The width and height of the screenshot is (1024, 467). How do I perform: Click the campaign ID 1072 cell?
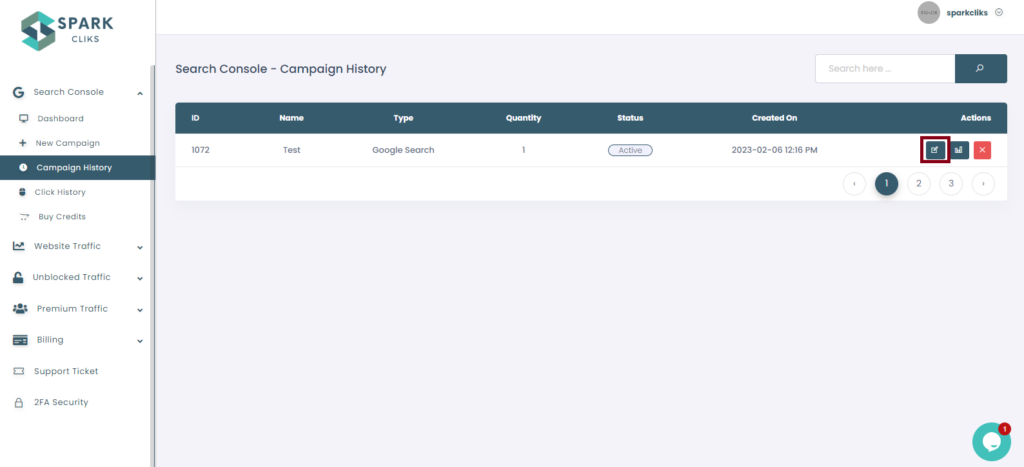(x=200, y=150)
